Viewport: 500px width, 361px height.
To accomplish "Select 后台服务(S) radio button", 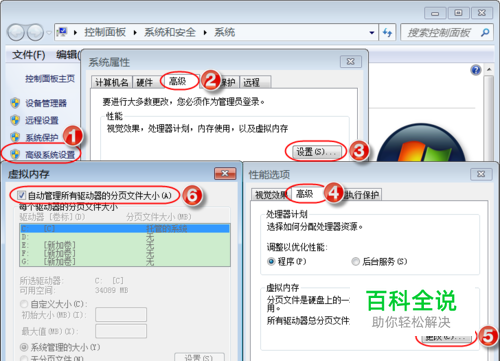I will 355,262.
